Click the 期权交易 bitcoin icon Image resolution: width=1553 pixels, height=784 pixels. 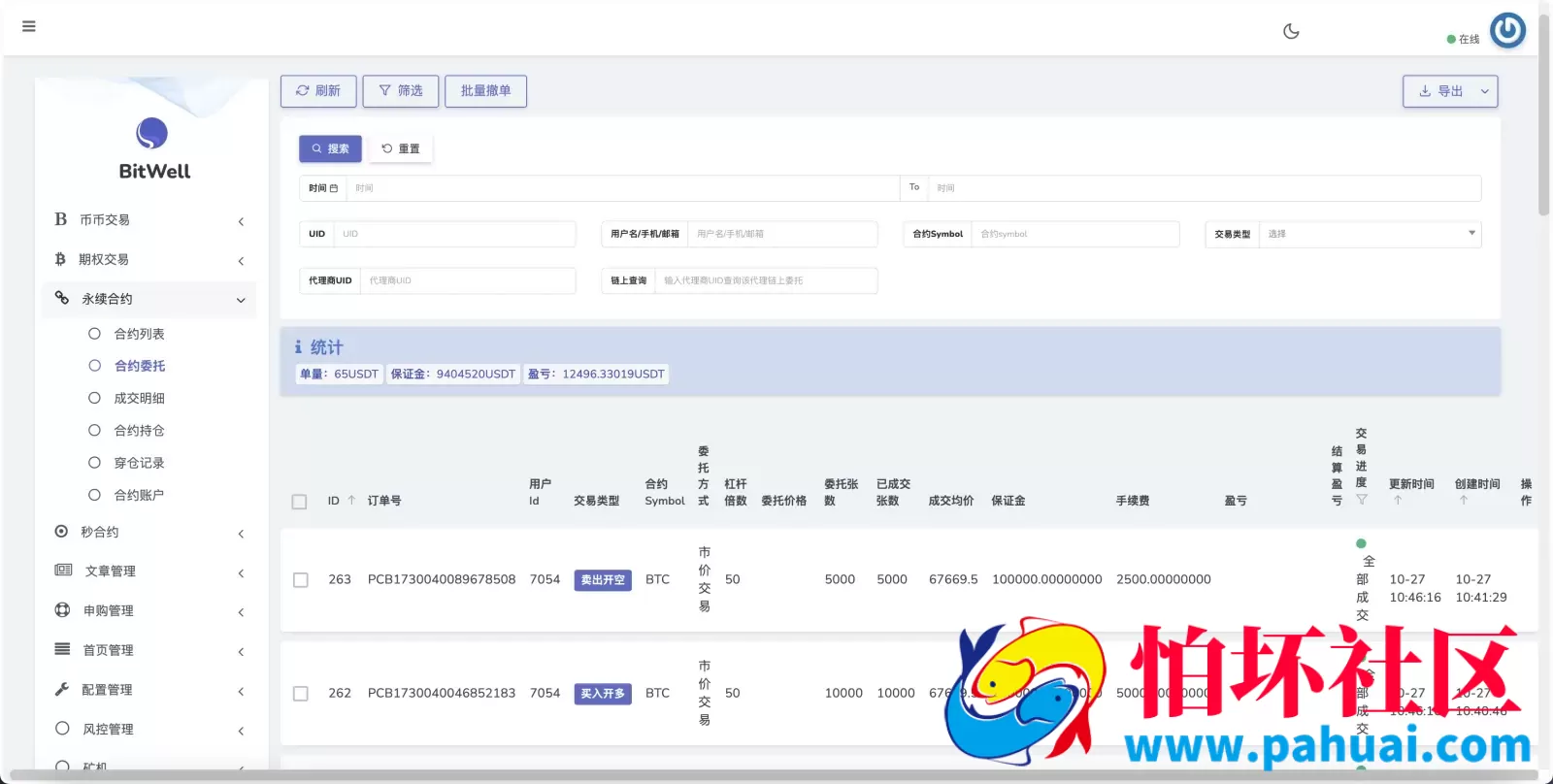tap(60, 259)
